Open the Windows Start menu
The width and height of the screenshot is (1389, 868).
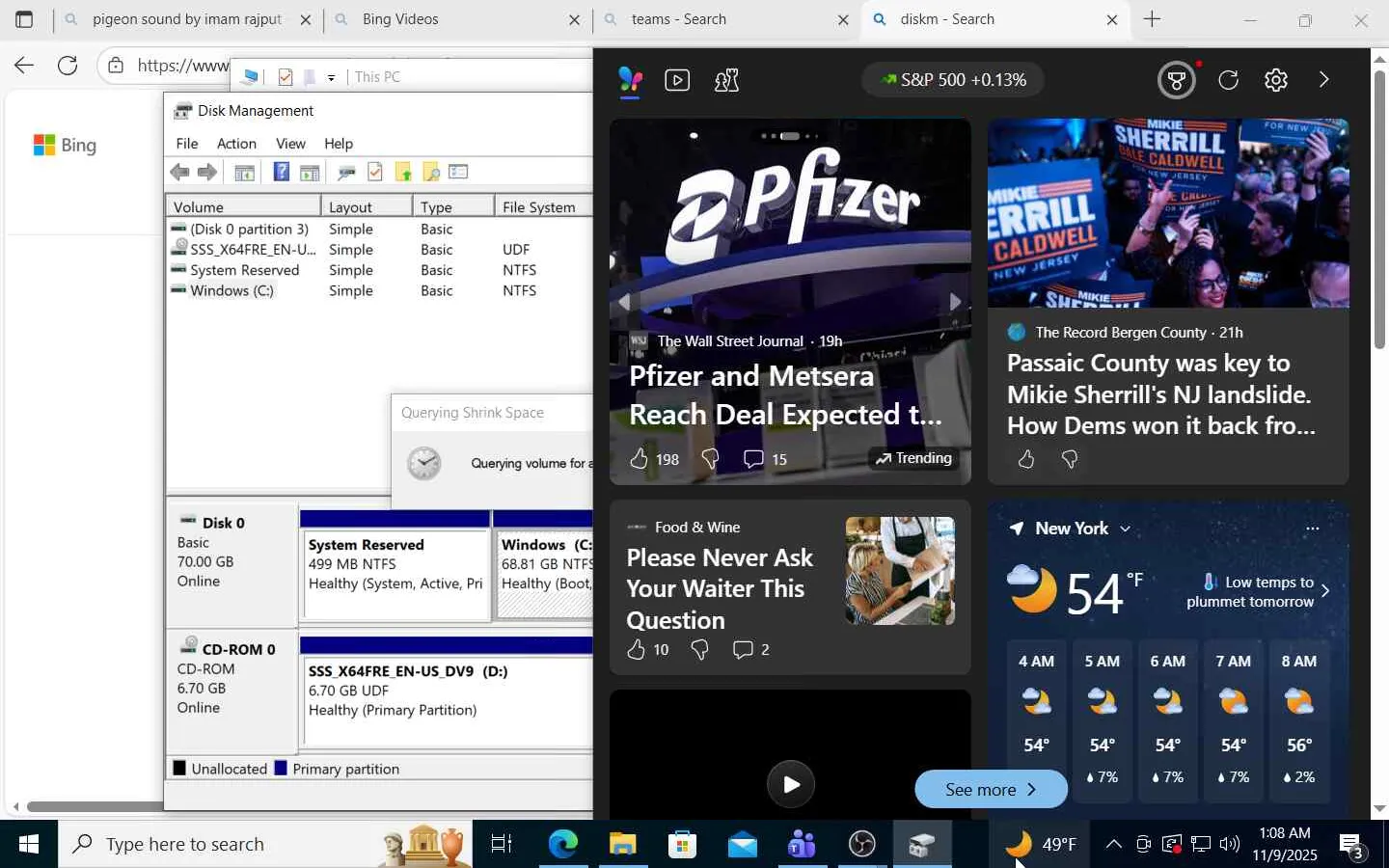click(x=29, y=845)
